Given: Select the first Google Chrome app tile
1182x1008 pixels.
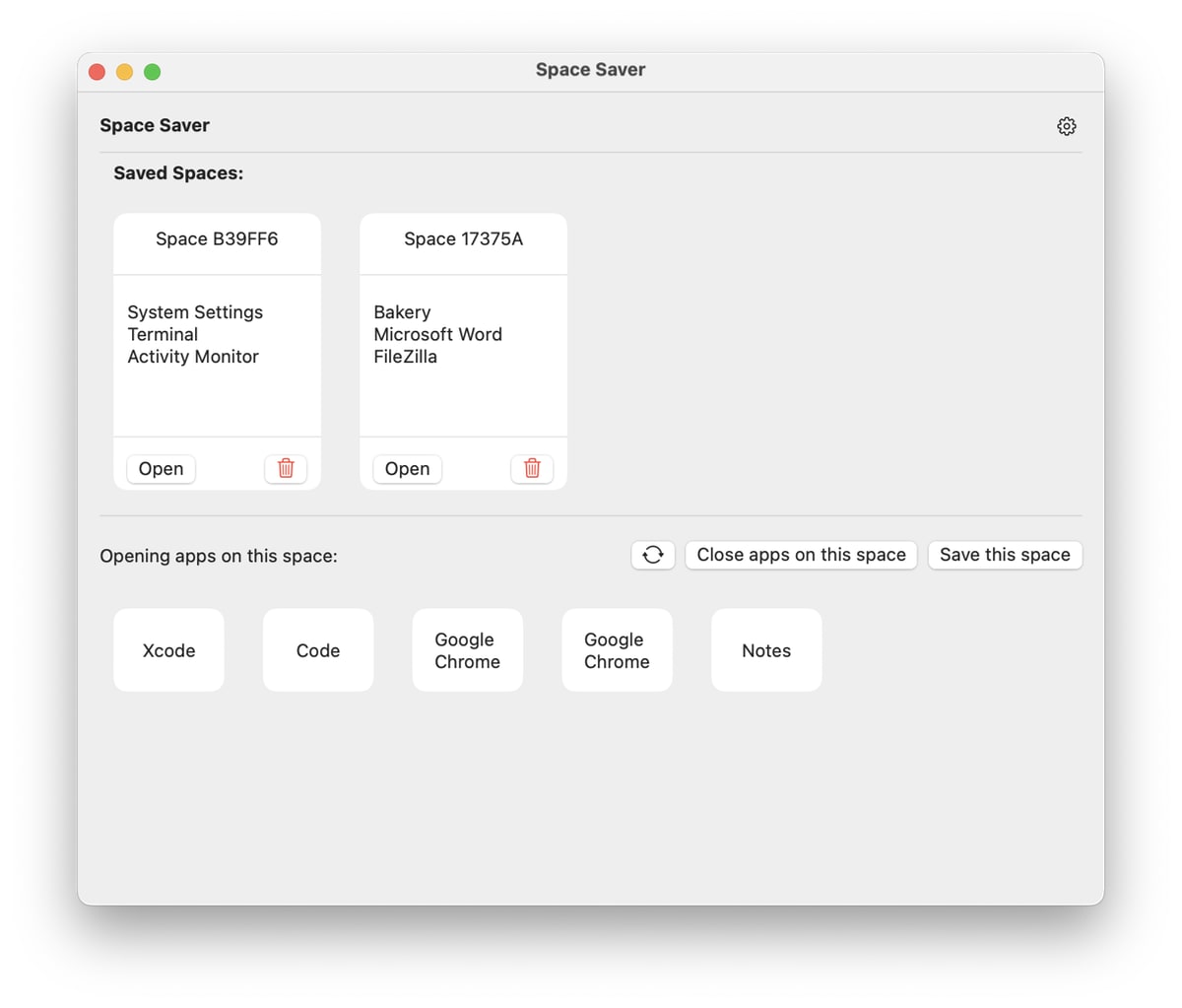Looking at the screenshot, I should (467, 650).
